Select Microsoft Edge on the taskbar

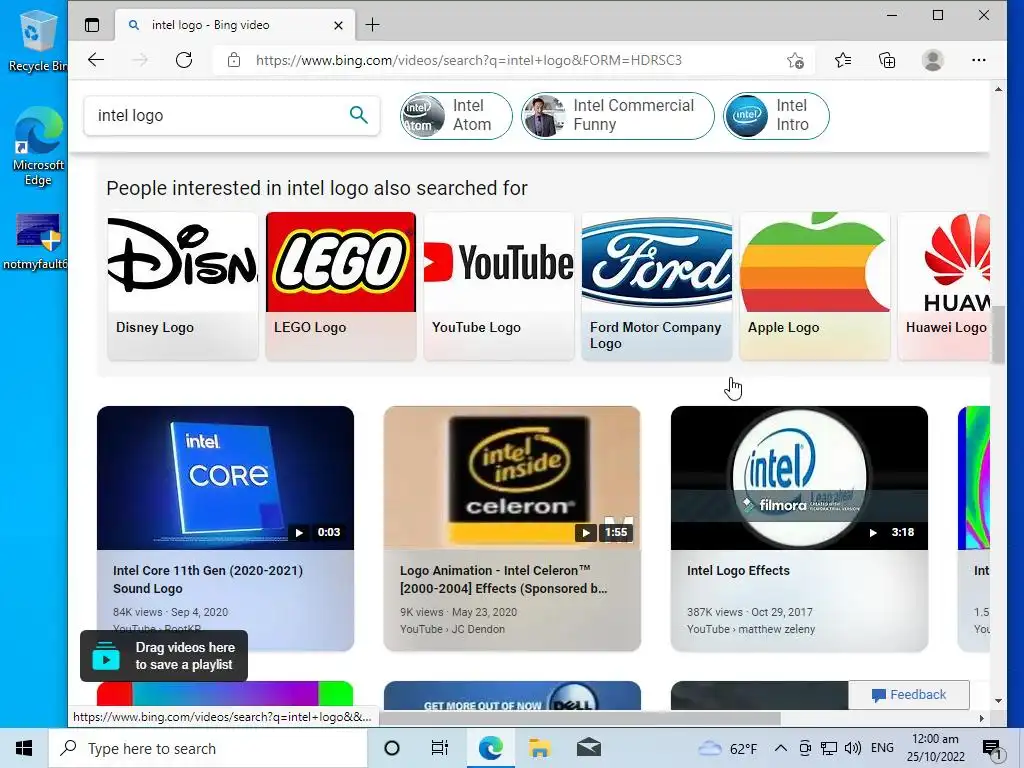pos(490,748)
